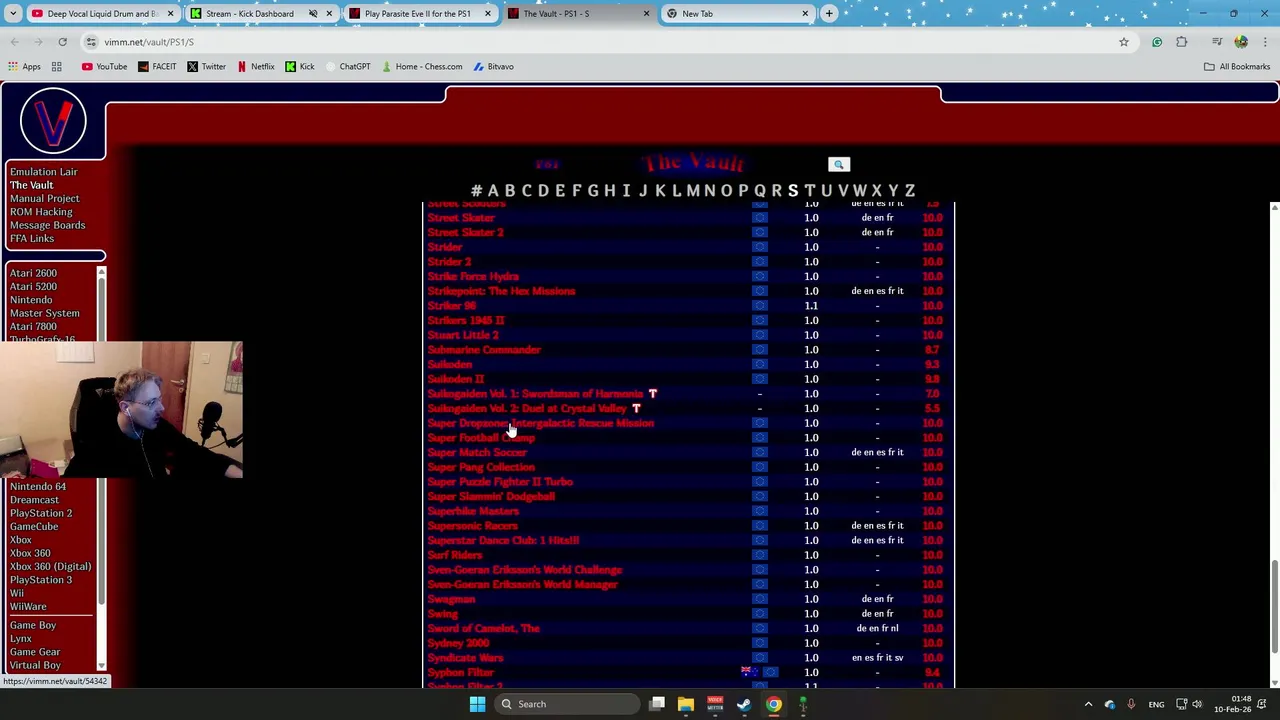
Task: Open the tab search dropdown arrow
Action: point(14,14)
